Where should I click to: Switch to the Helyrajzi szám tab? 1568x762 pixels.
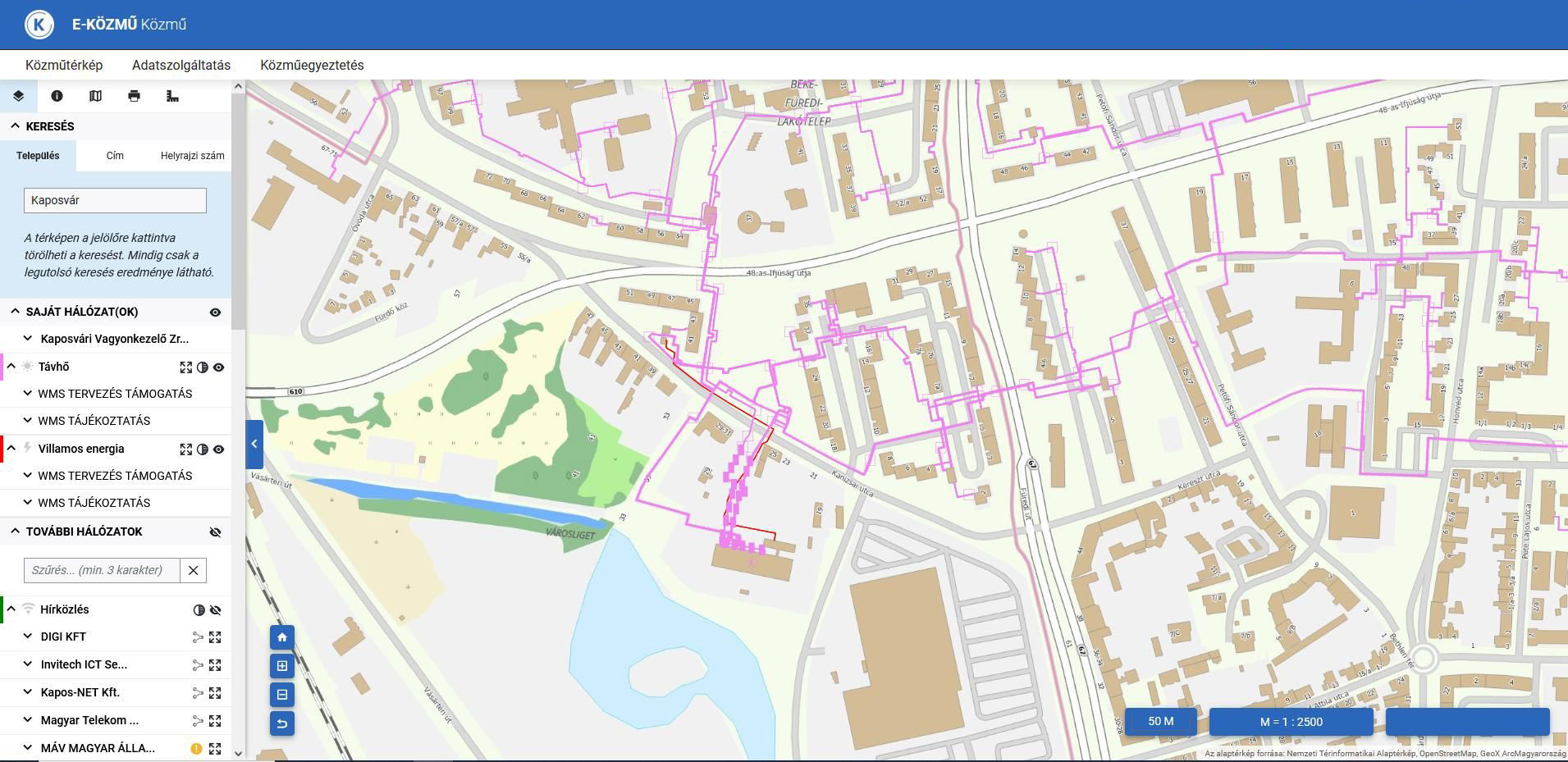pyautogui.click(x=192, y=156)
